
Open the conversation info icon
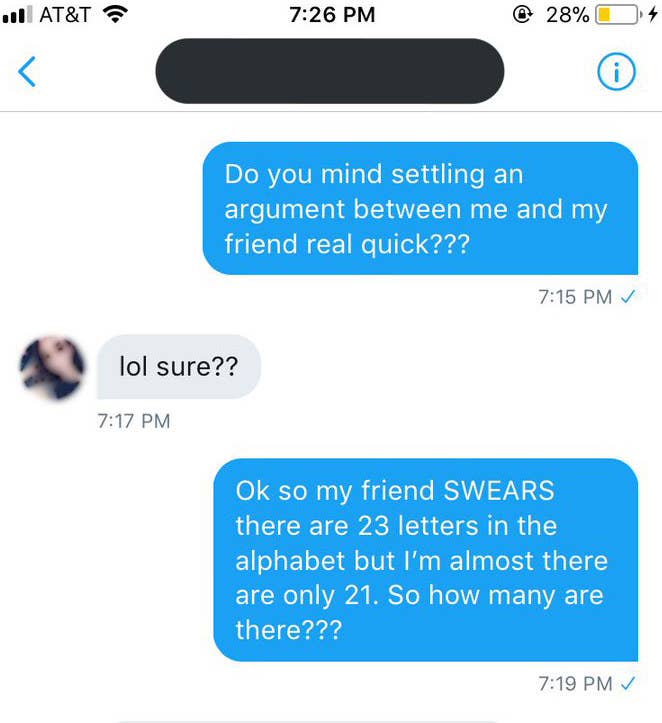(x=616, y=71)
